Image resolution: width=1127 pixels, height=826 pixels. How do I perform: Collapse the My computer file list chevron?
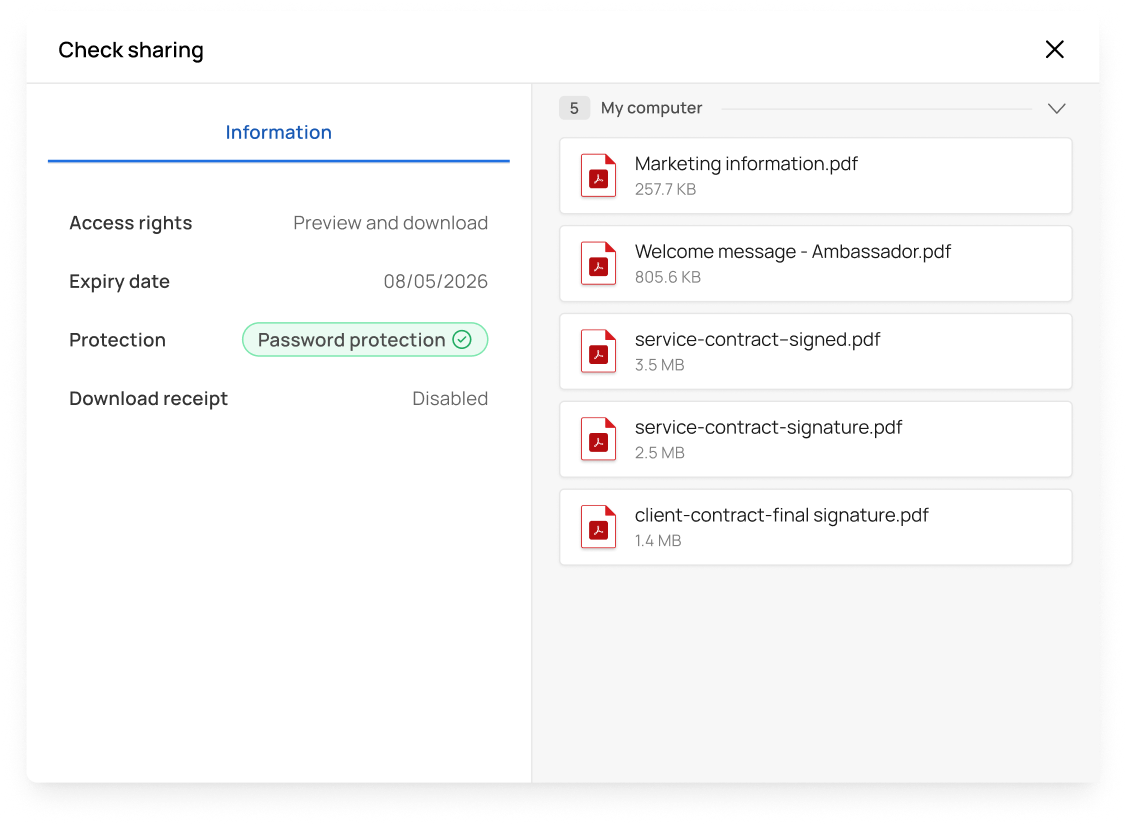pyautogui.click(x=1056, y=109)
